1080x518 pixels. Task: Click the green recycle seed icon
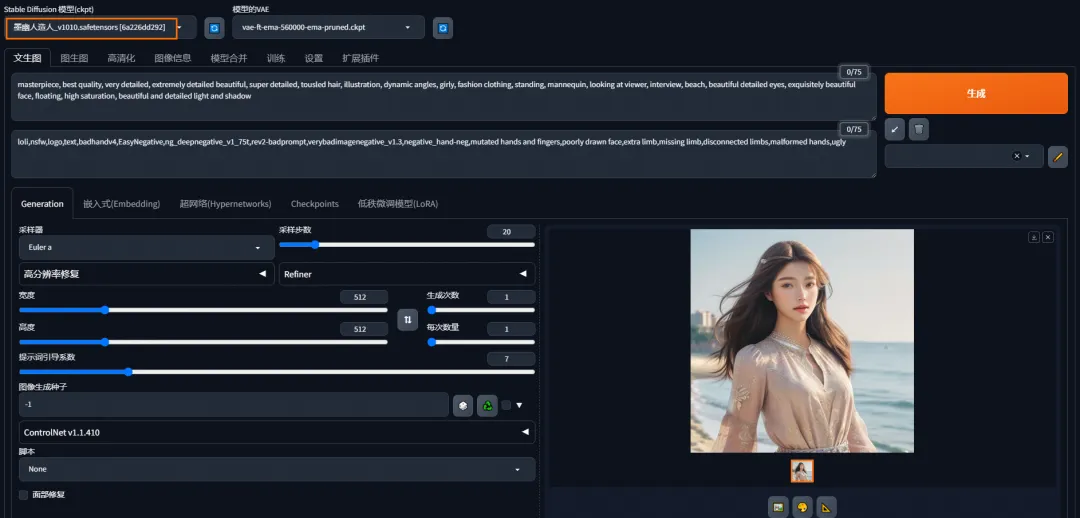[487, 406]
